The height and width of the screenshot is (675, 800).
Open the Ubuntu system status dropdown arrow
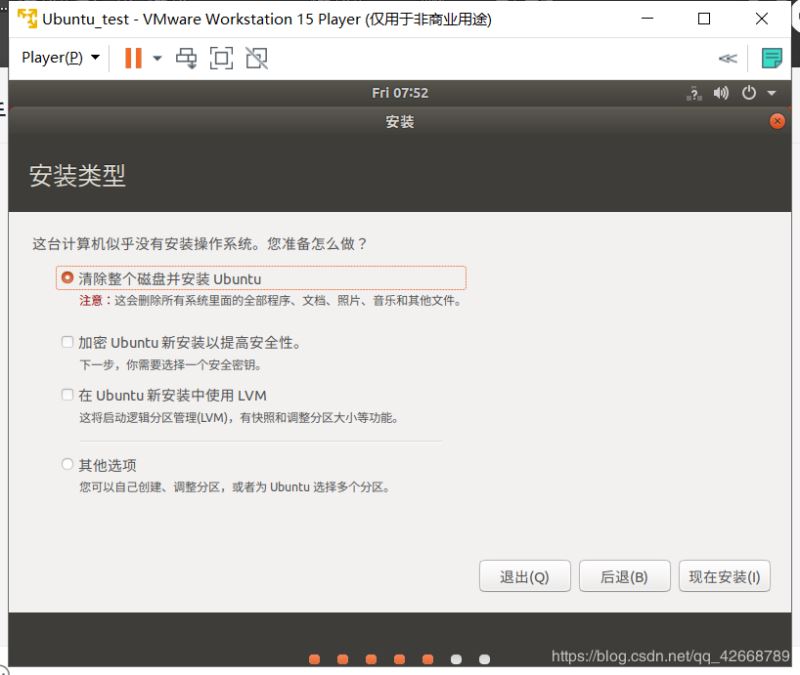coord(771,92)
